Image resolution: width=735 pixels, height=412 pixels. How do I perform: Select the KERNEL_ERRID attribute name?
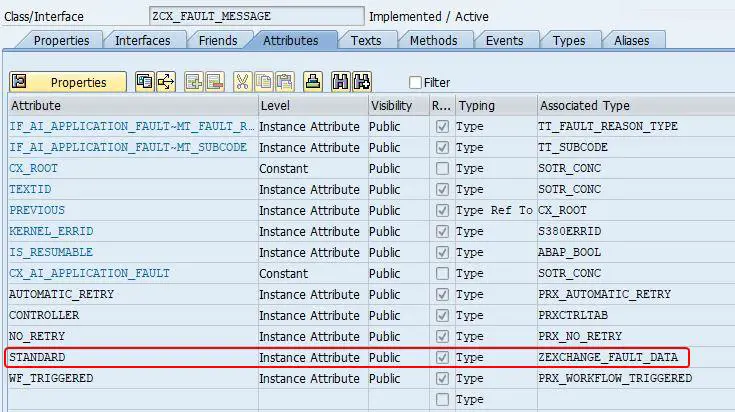tap(51, 232)
